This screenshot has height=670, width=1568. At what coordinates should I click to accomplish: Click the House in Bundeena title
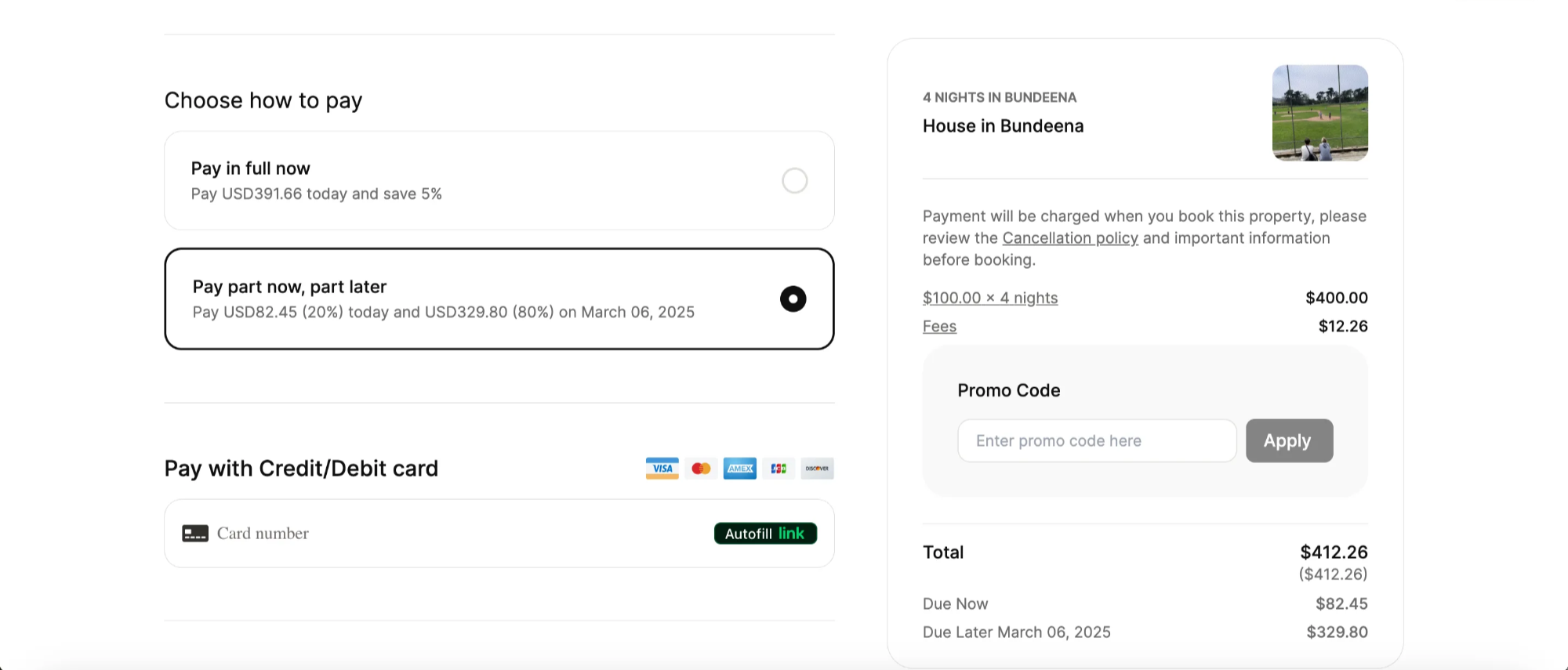pos(1003,126)
